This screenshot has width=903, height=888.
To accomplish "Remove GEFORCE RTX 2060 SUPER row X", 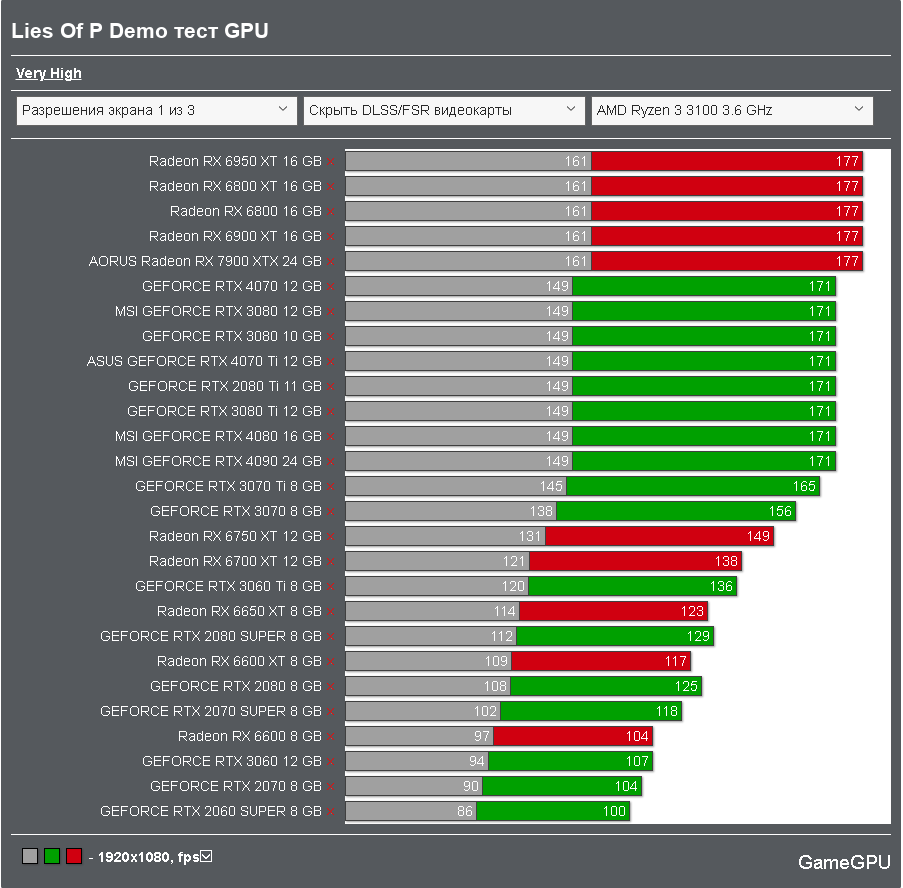I will pos(331,812).
